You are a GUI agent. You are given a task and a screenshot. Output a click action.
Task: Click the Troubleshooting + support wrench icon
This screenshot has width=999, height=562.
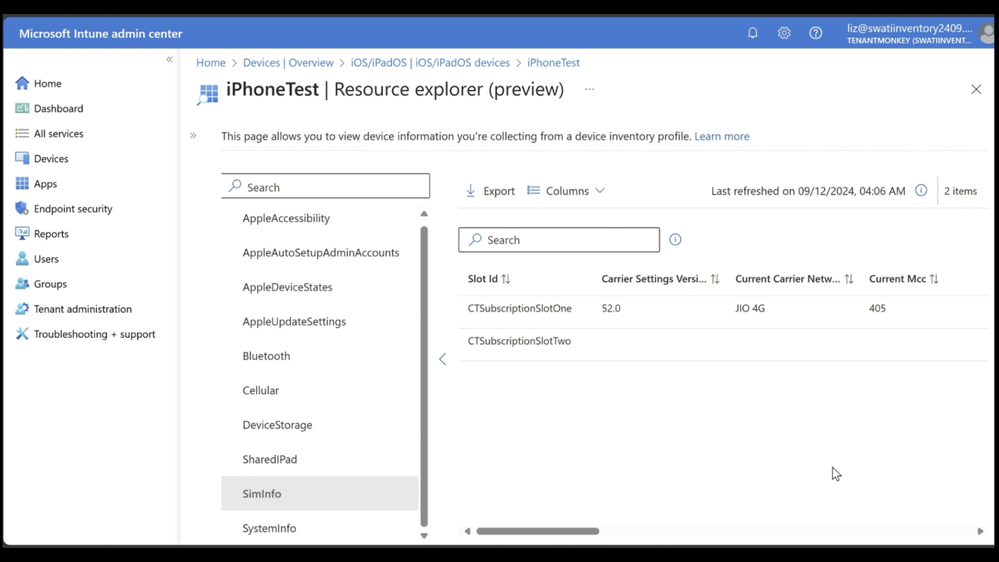coord(22,334)
